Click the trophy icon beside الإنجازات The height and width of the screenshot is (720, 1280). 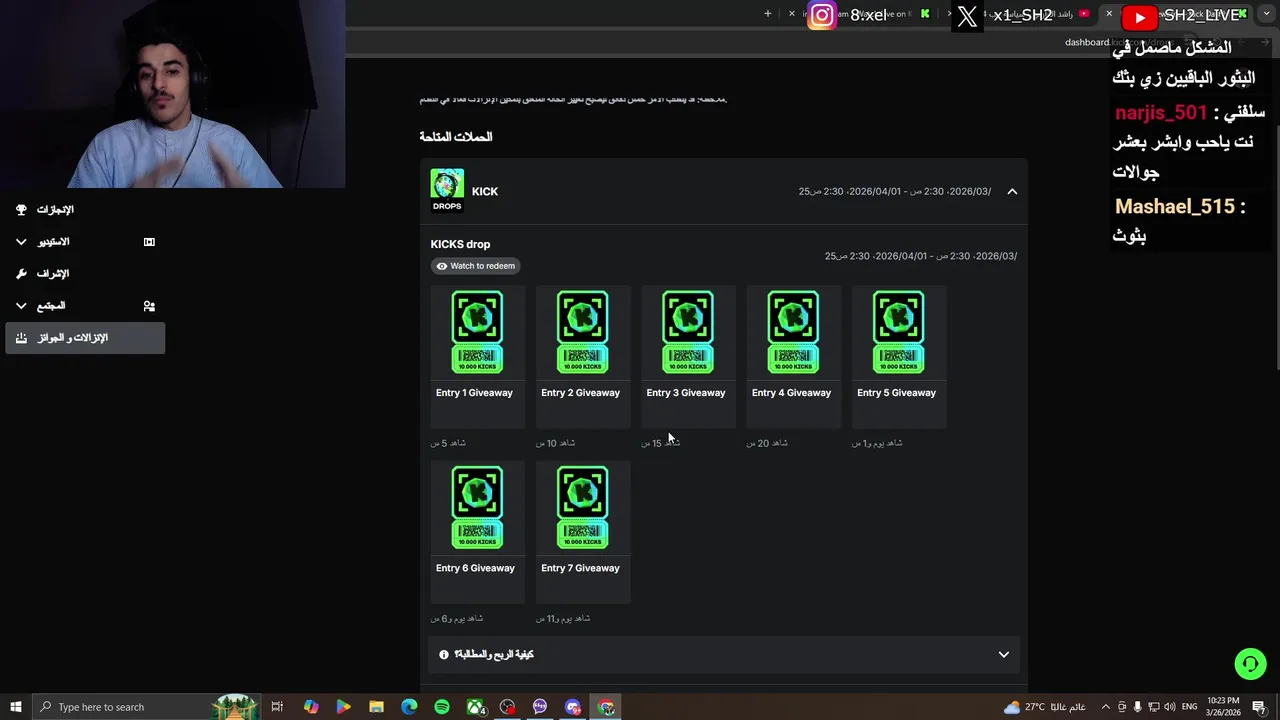click(21, 210)
